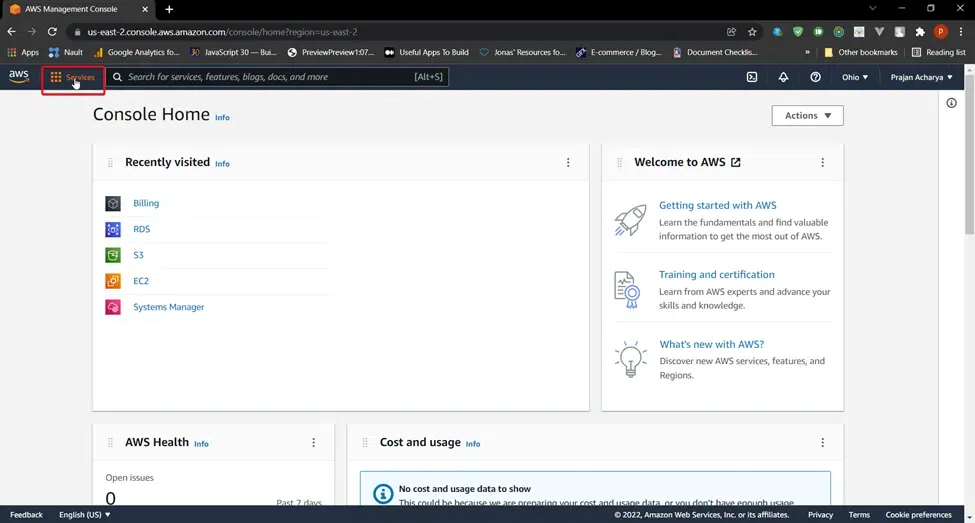Reload the page with refresh icon
The width and height of the screenshot is (975, 523).
[52, 32]
